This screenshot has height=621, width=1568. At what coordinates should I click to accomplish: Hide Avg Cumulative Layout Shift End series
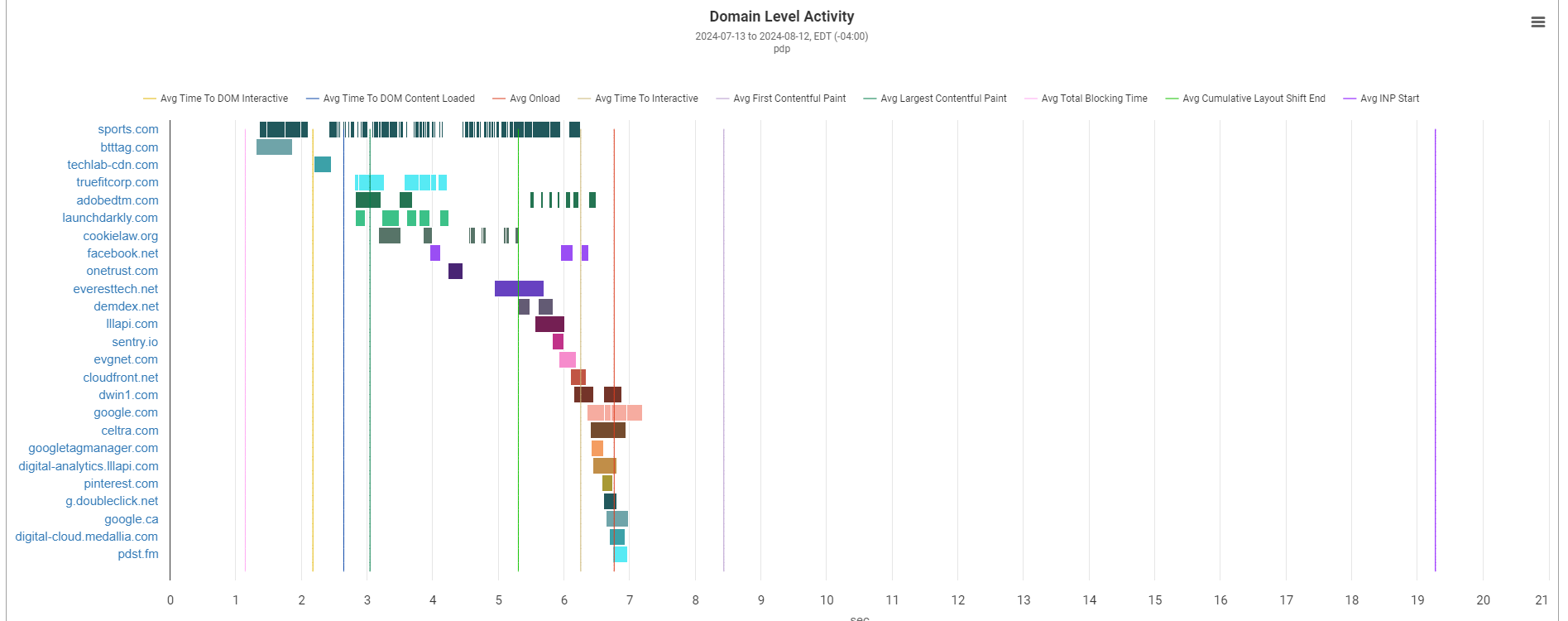(x=1245, y=99)
